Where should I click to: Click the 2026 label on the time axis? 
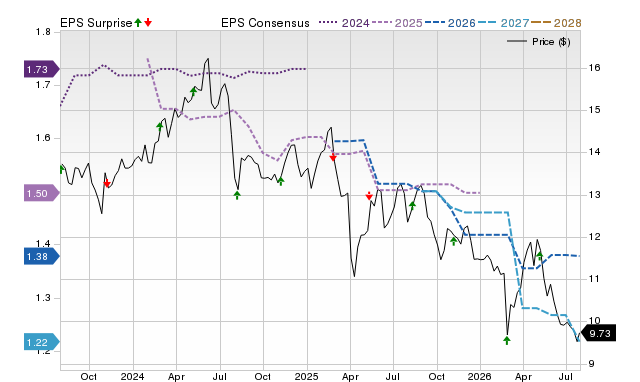click(480, 376)
